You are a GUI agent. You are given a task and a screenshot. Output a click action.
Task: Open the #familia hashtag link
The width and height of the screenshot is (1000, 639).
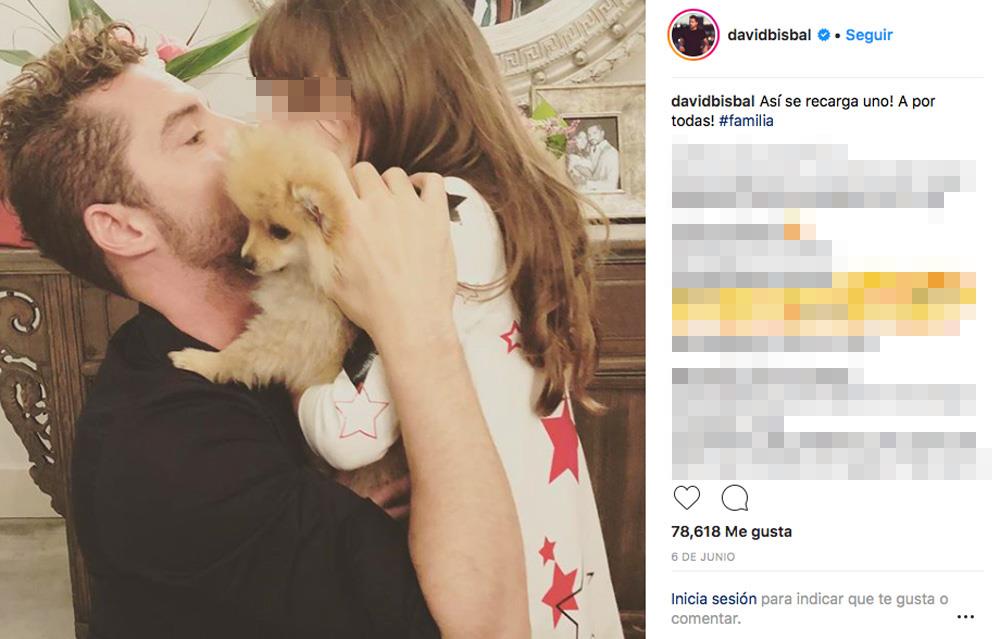click(x=746, y=121)
